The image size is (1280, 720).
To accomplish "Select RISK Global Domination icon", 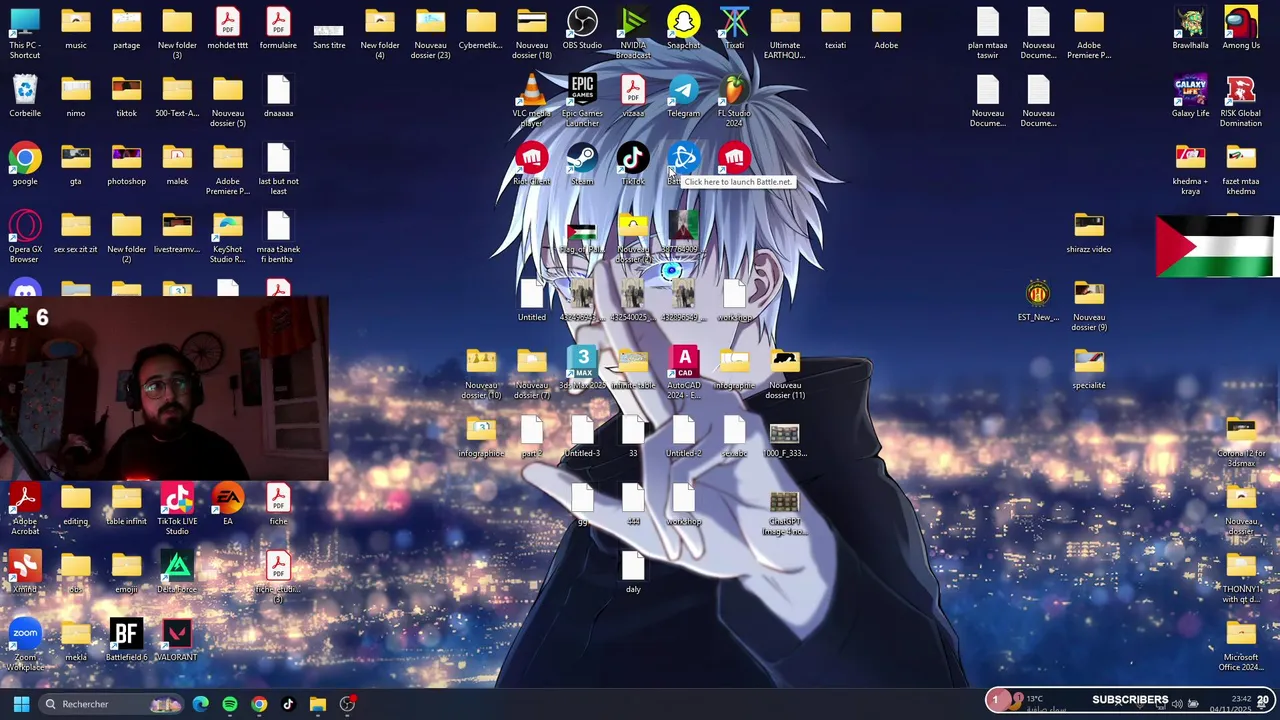I will pos(1241,100).
